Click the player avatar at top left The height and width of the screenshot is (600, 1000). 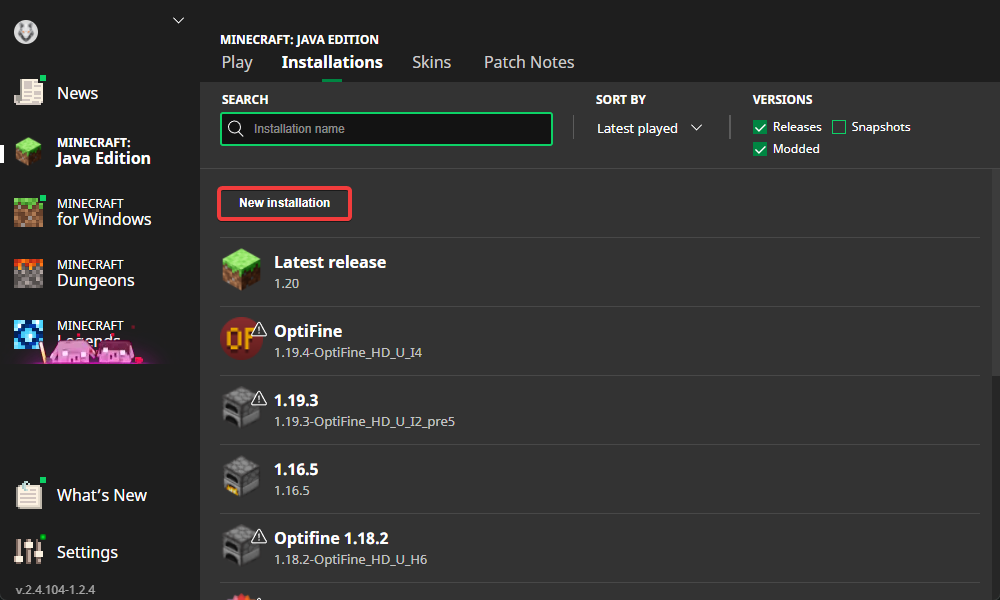point(25,31)
